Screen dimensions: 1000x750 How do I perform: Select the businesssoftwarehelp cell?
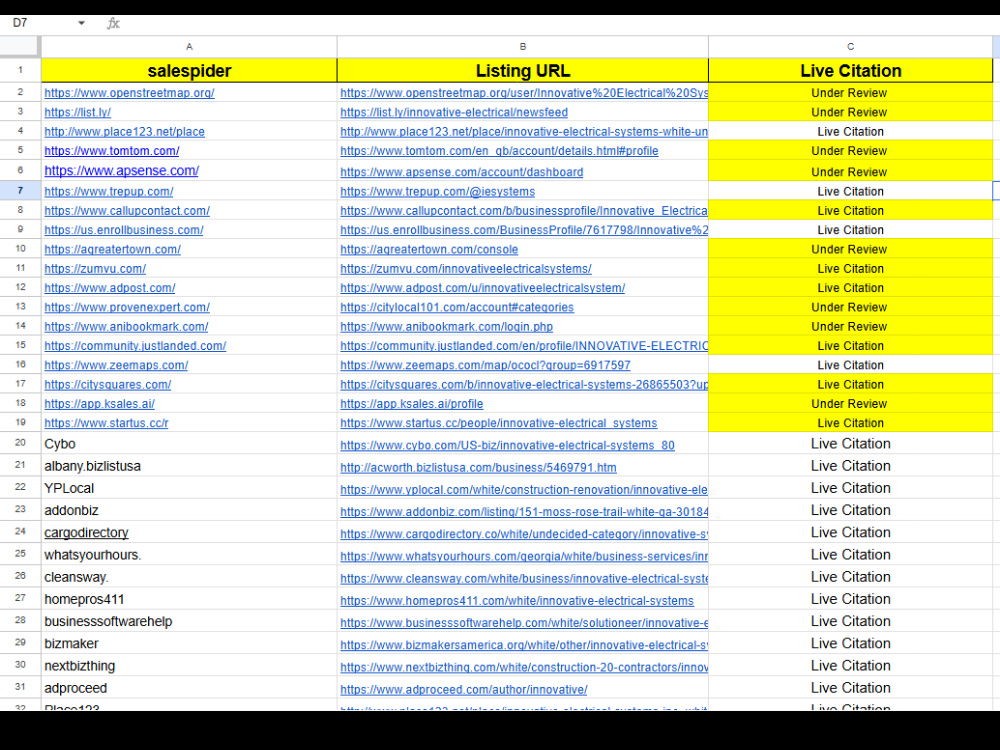[189, 621]
